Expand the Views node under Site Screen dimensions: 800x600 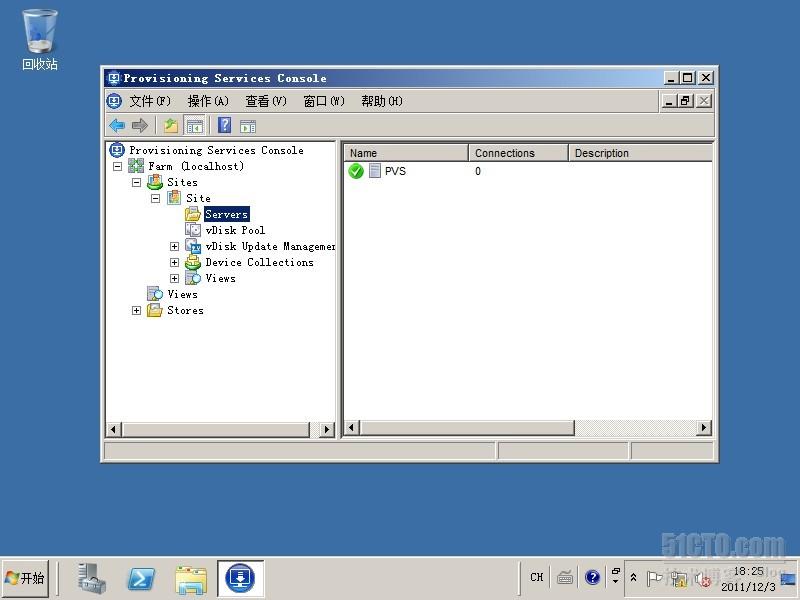(x=174, y=278)
